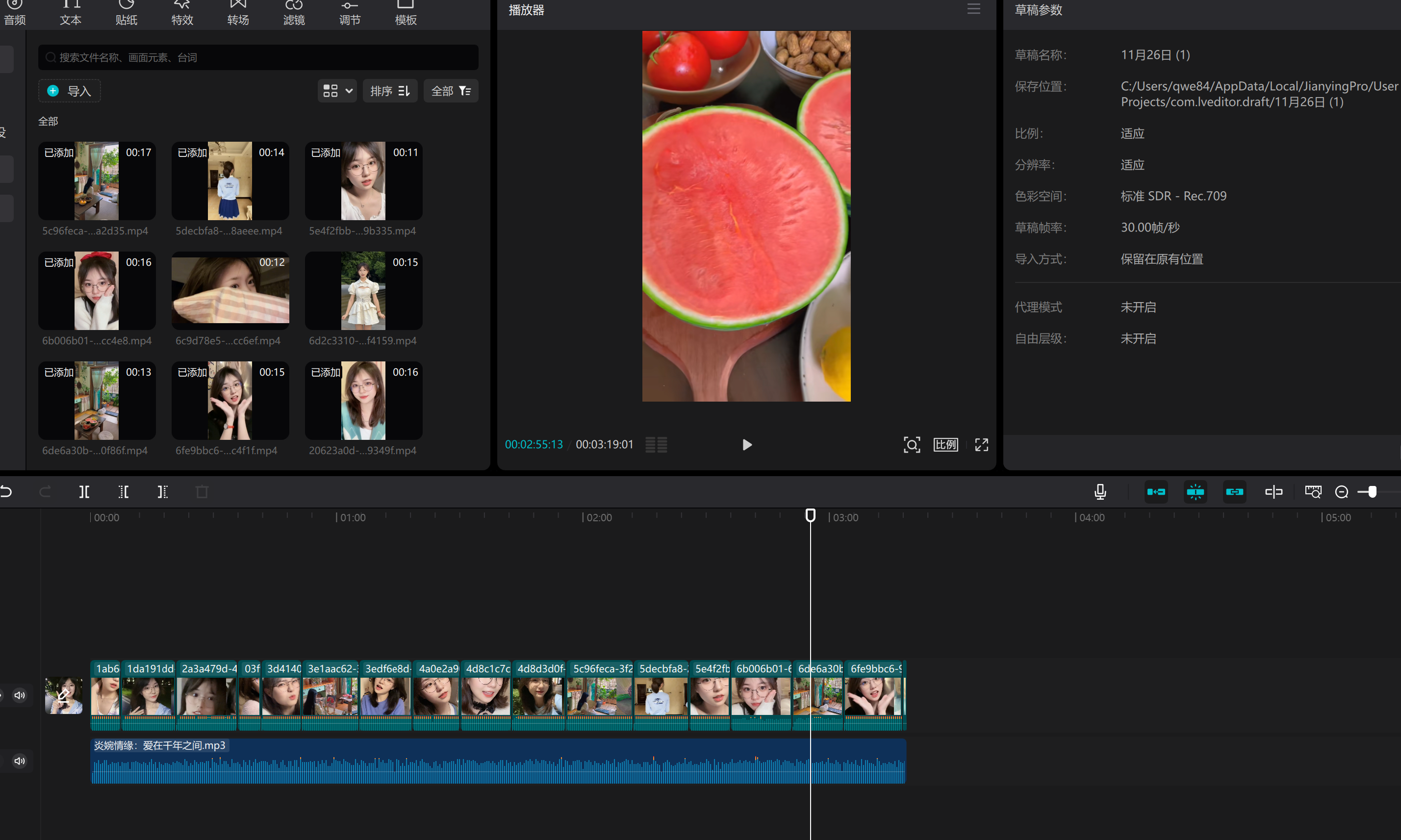Select the 2a3a479d timeline clip
This screenshot has width=1401, height=840.
(206, 696)
